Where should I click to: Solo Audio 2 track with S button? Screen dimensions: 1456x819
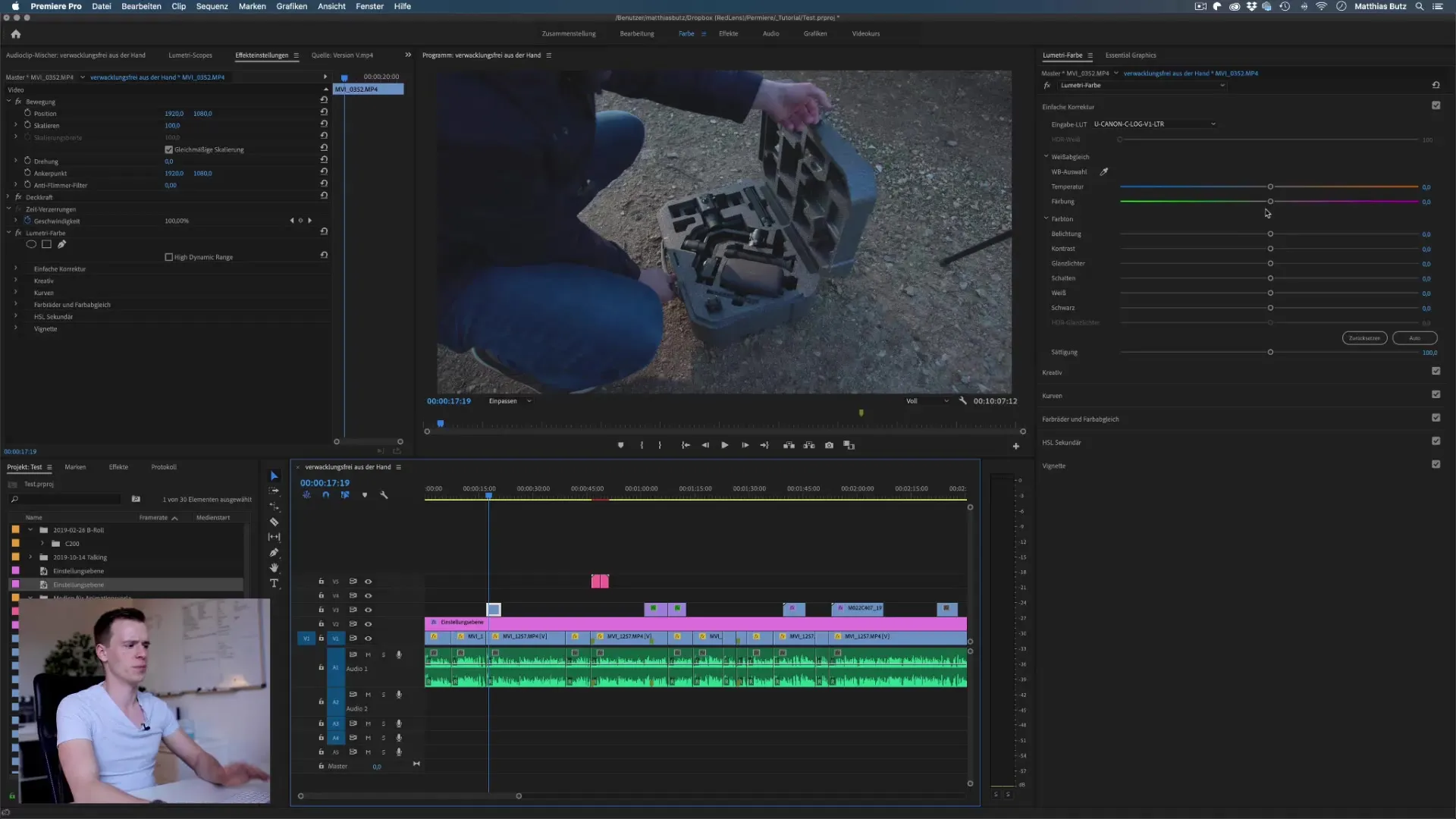point(384,695)
